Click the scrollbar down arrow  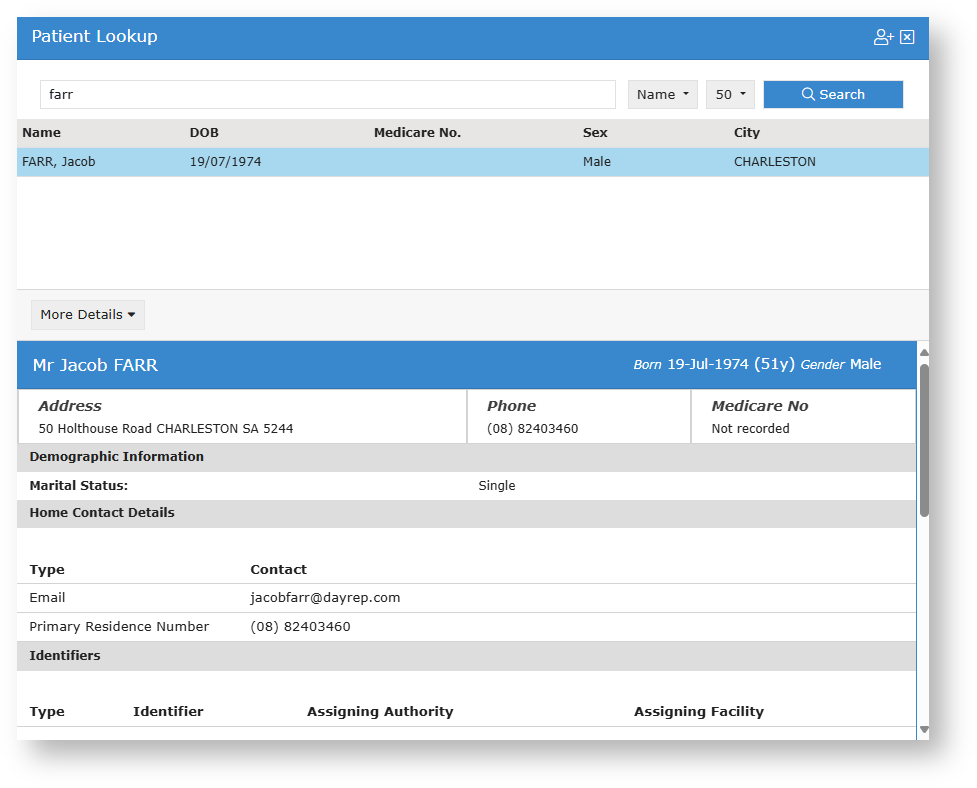tap(924, 730)
